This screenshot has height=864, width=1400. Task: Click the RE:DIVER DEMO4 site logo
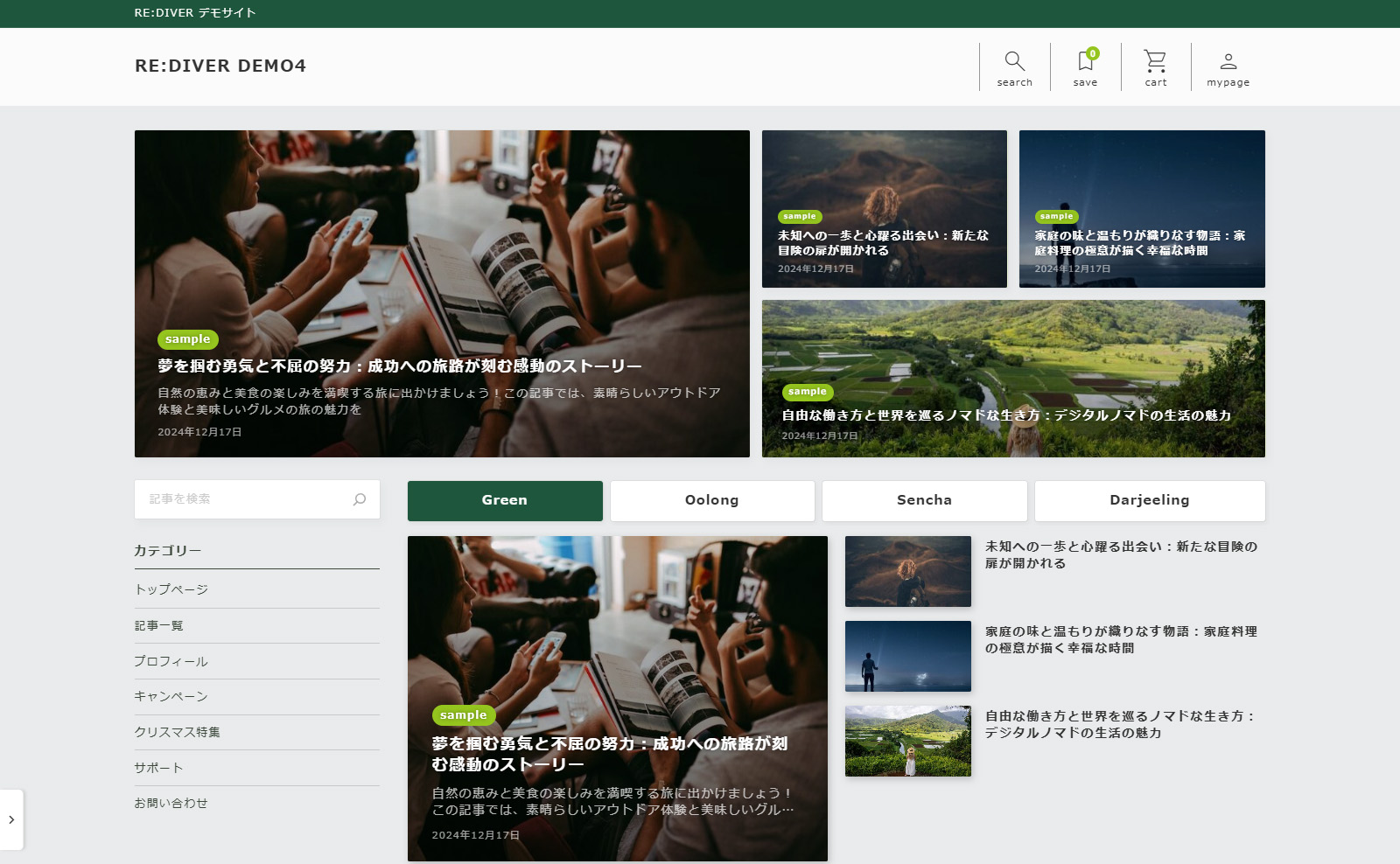click(220, 66)
